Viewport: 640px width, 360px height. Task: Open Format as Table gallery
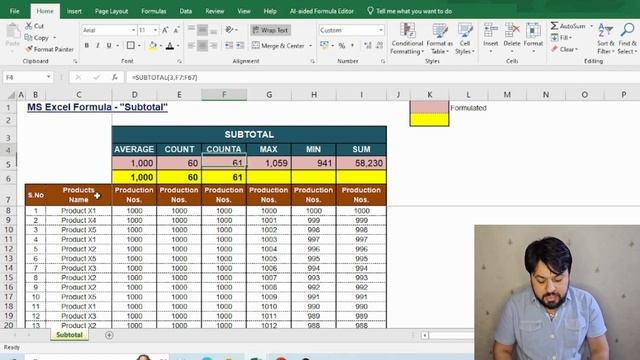[x=440, y=39]
